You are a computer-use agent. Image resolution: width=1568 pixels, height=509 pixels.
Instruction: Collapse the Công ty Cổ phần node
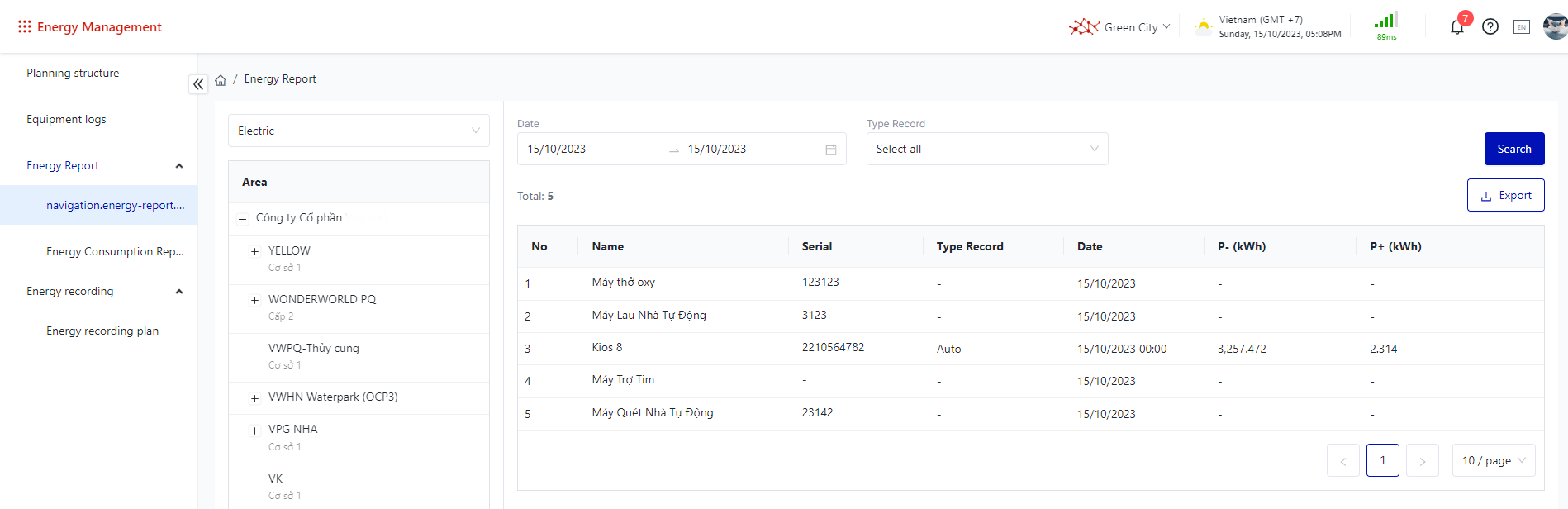click(242, 219)
